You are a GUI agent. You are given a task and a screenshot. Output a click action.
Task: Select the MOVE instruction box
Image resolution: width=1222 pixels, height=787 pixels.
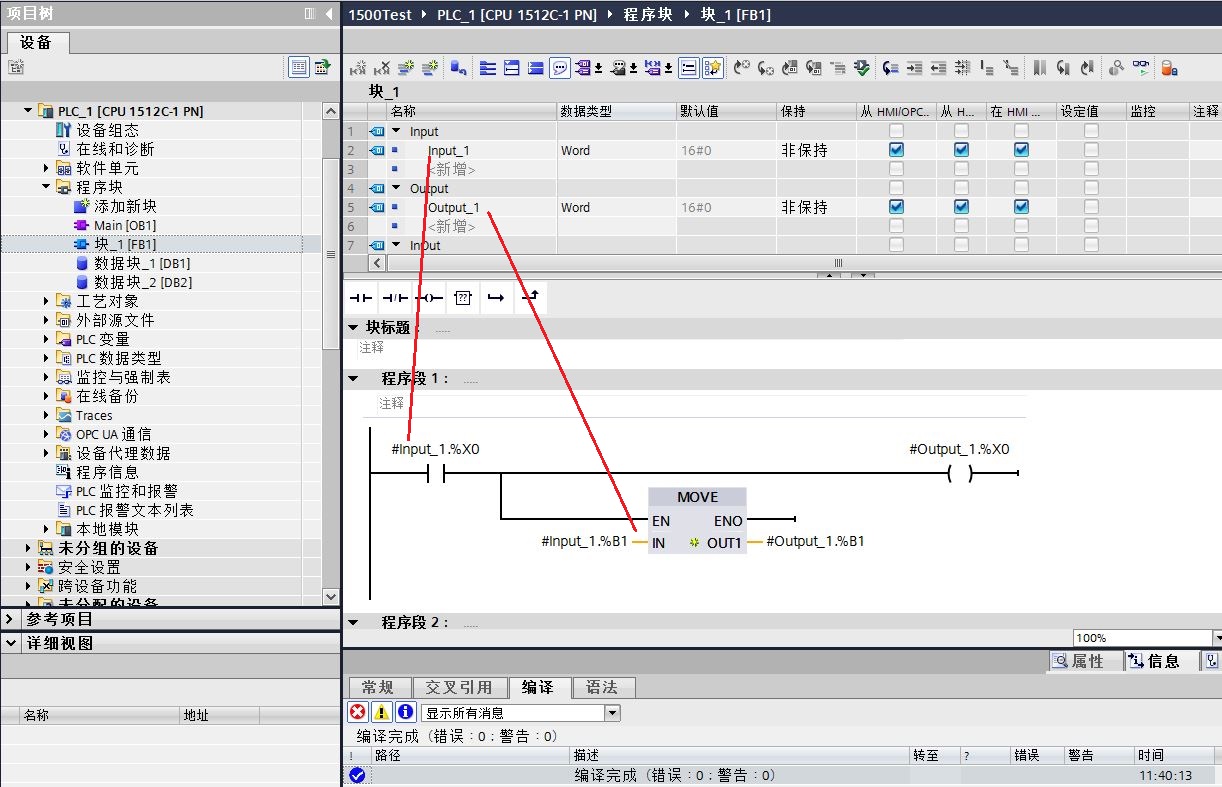tap(697, 520)
